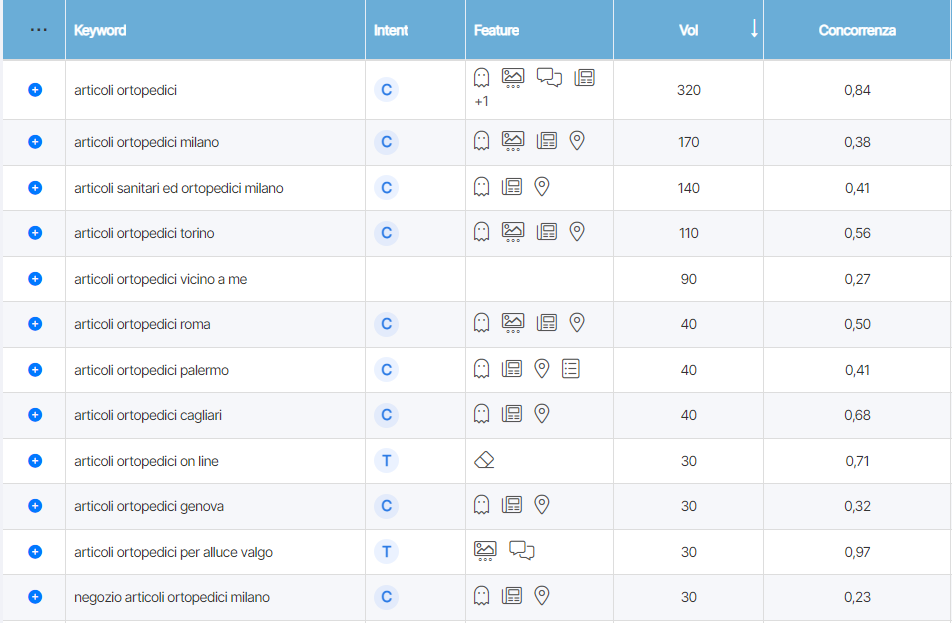Click the map pin icon in 'articoli sanitari ed ortopedici milano' row
952x623 pixels.
pyautogui.click(x=542, y=186)
